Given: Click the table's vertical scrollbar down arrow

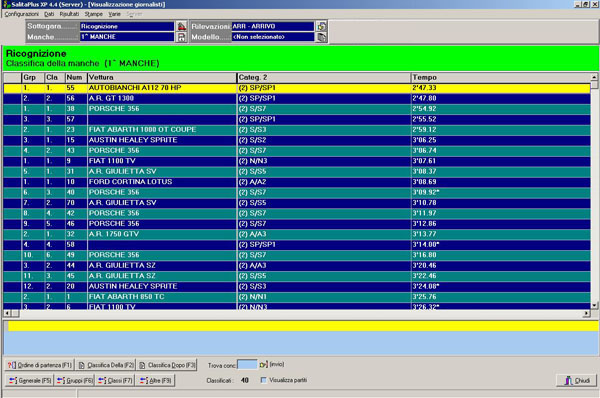Looking at the screenshot, I should tap(594, 305).
